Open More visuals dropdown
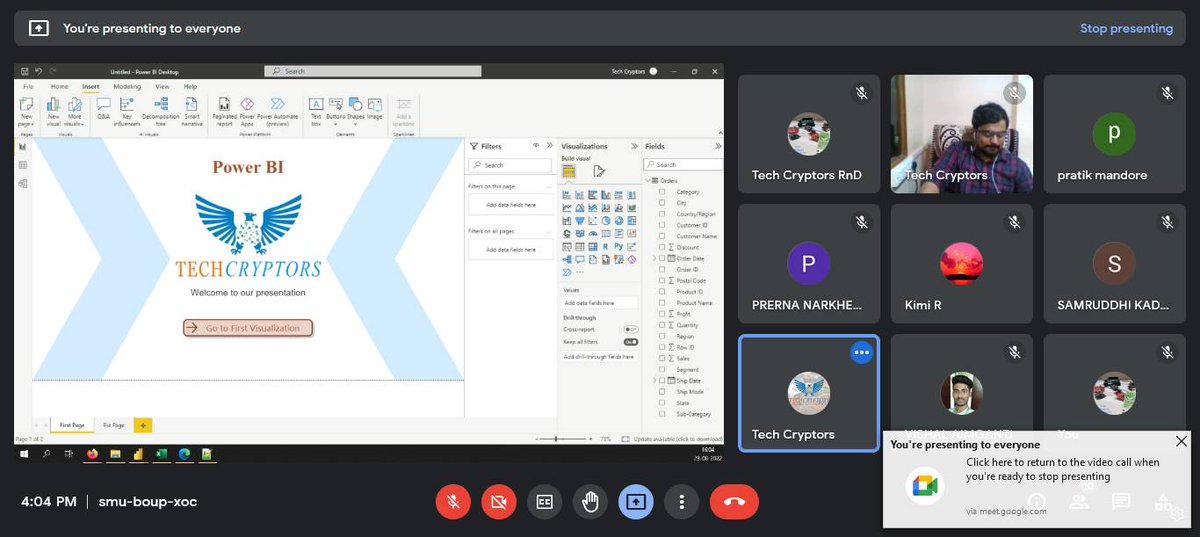 [x=76, y=113]
